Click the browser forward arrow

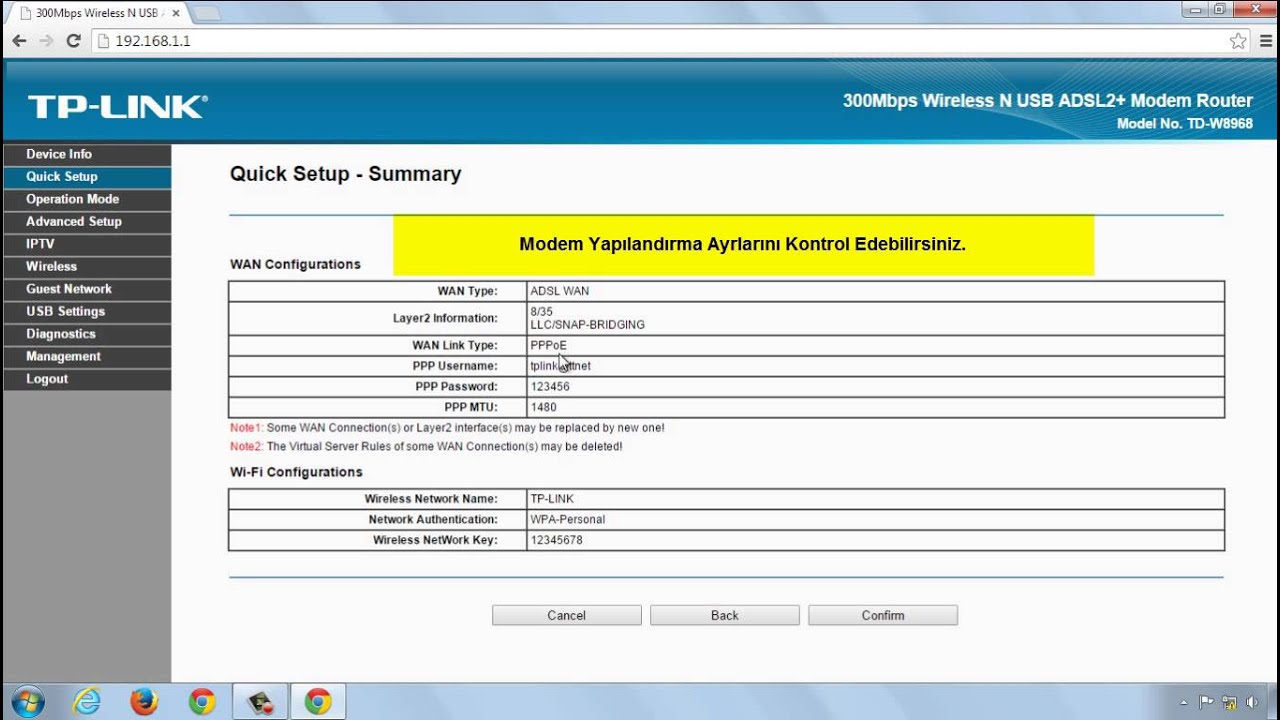[46, 41]
